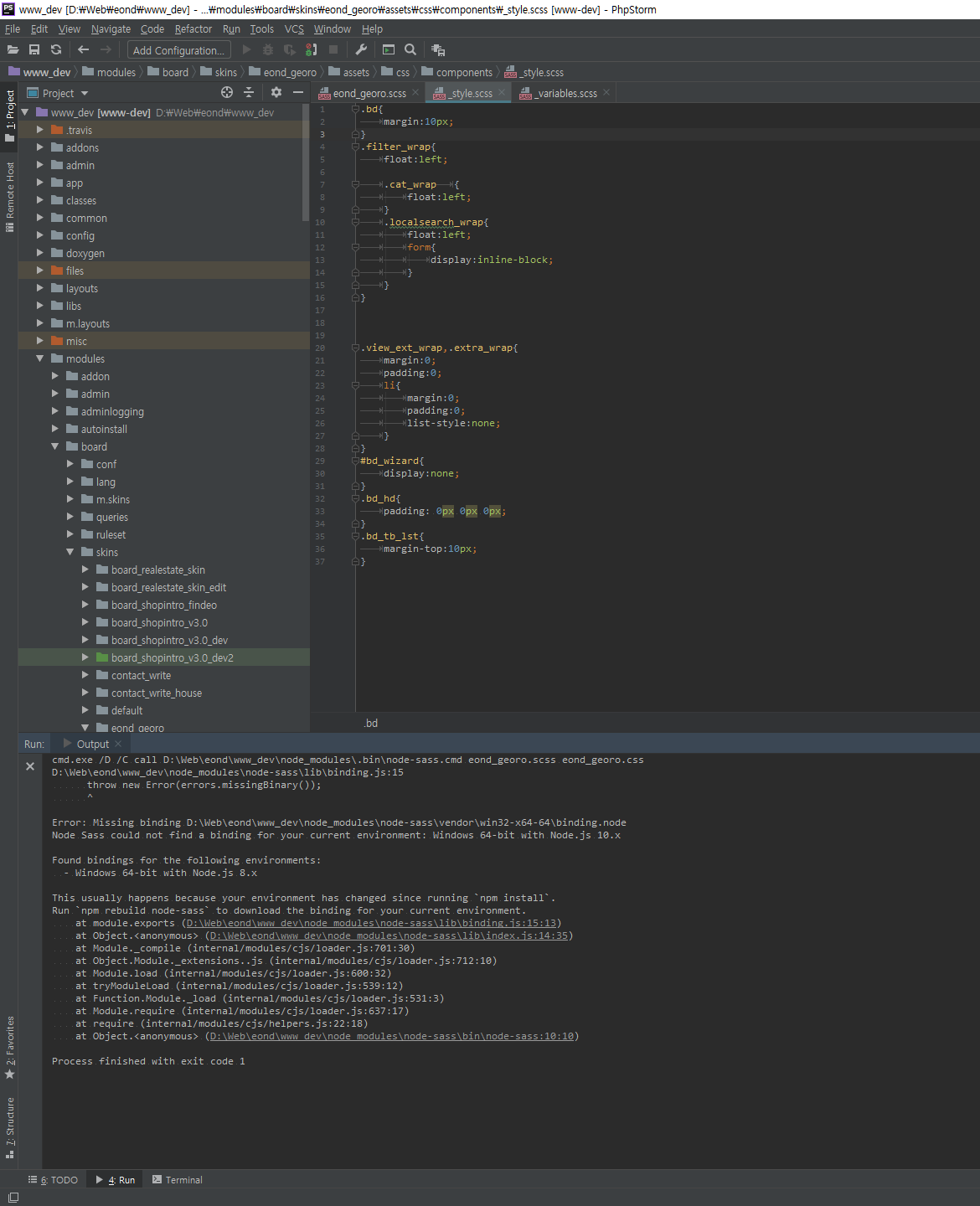The image size is (980, 1206).
Task: Open the 1: Project tool window tab
Action: pyautogui.click(x=9, y=115)
